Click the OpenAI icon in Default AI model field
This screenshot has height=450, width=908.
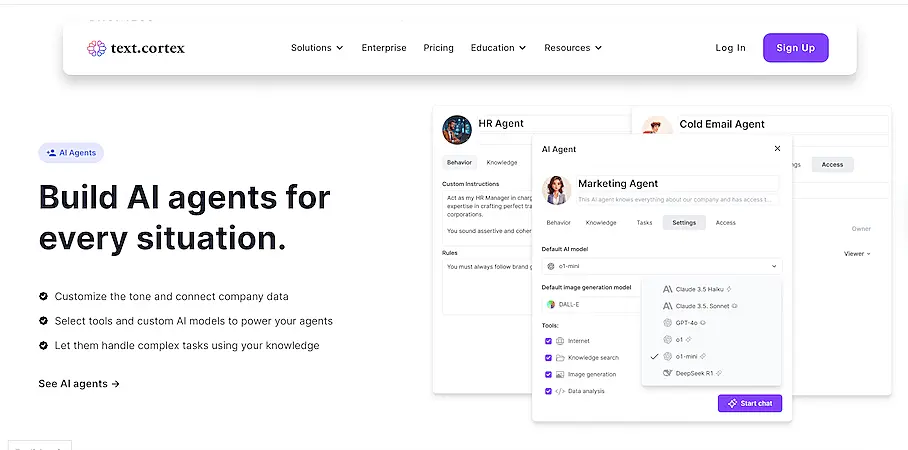551,266
